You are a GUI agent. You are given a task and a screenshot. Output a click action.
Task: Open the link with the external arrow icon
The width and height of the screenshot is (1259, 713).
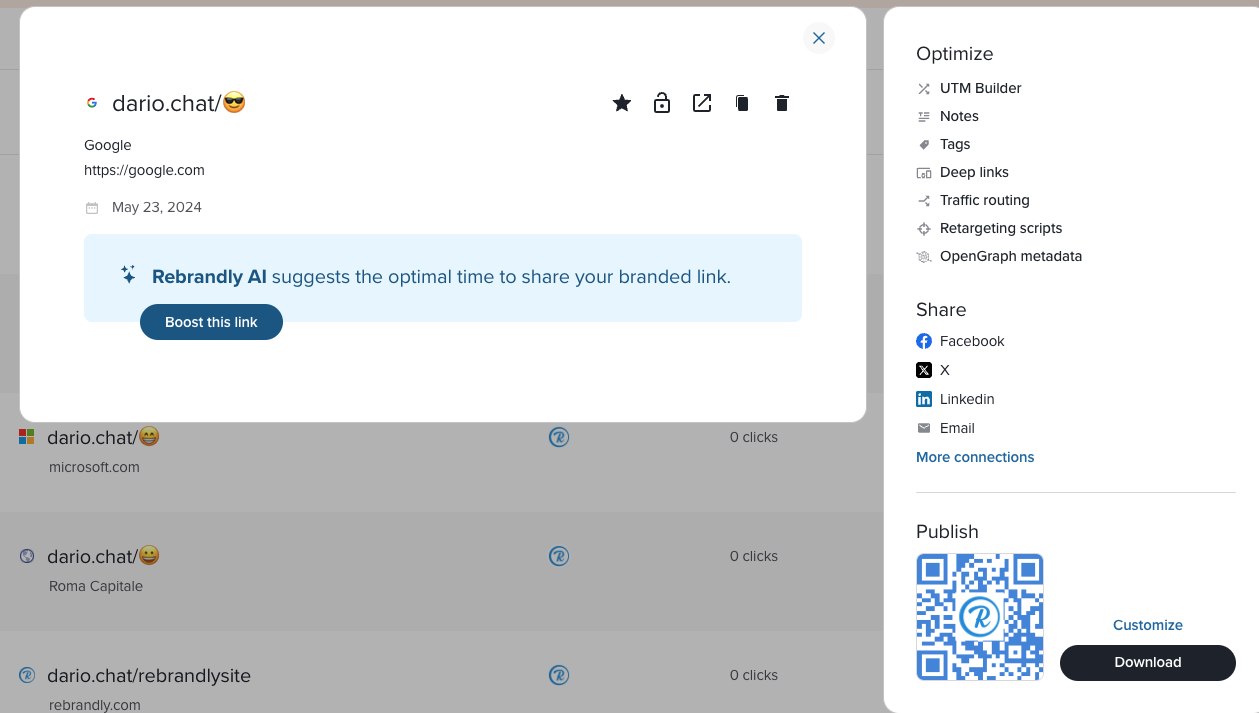702,103
